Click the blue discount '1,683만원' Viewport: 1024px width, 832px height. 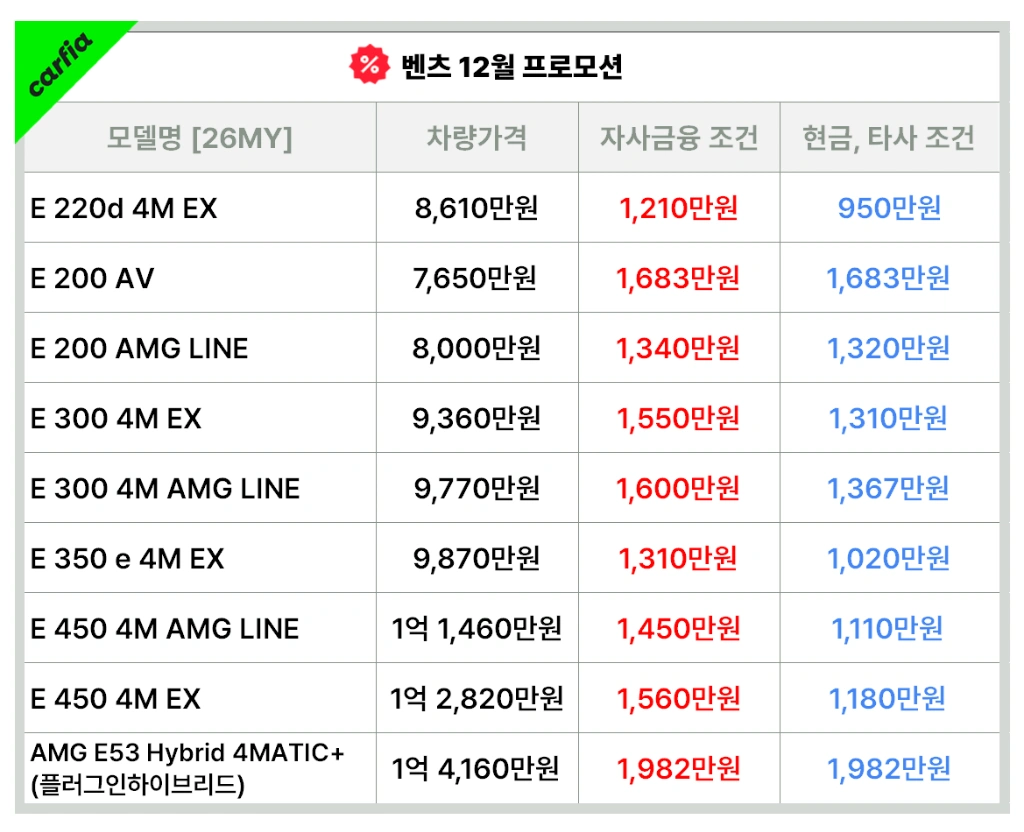[889, 278]
